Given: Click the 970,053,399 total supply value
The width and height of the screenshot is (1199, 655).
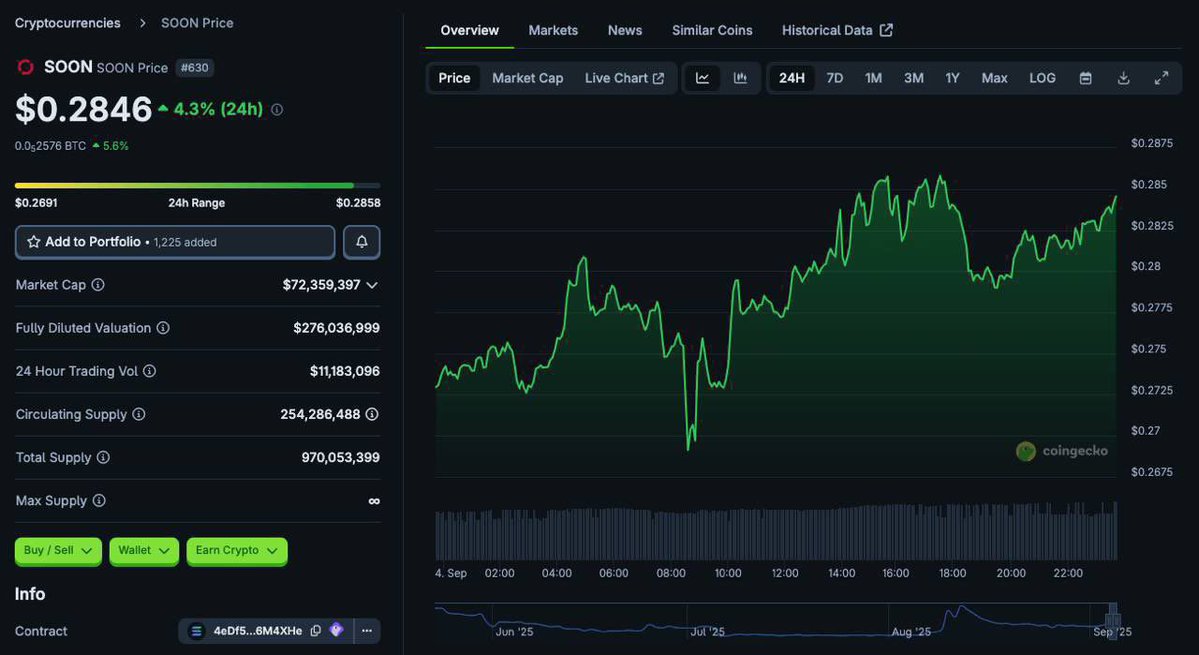Looking at the screenshot, I should coord(340,457).
